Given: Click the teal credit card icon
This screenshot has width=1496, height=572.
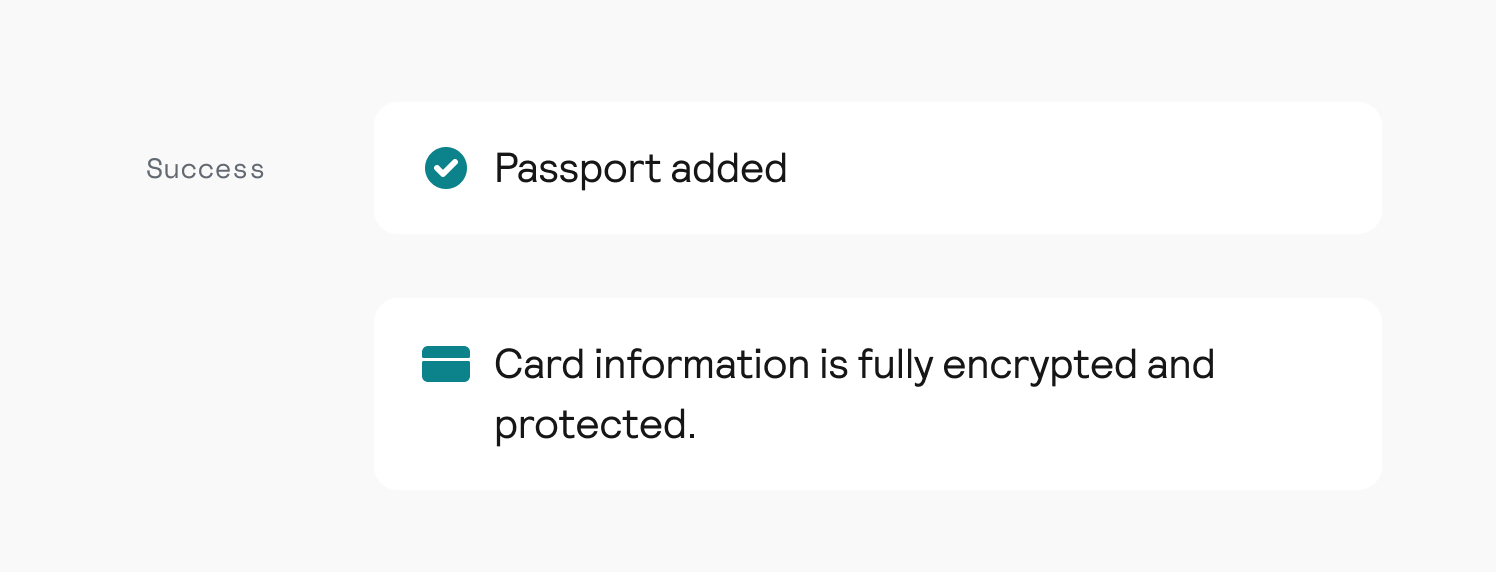Looking at the screenshot, I should [x=446, y=364].
